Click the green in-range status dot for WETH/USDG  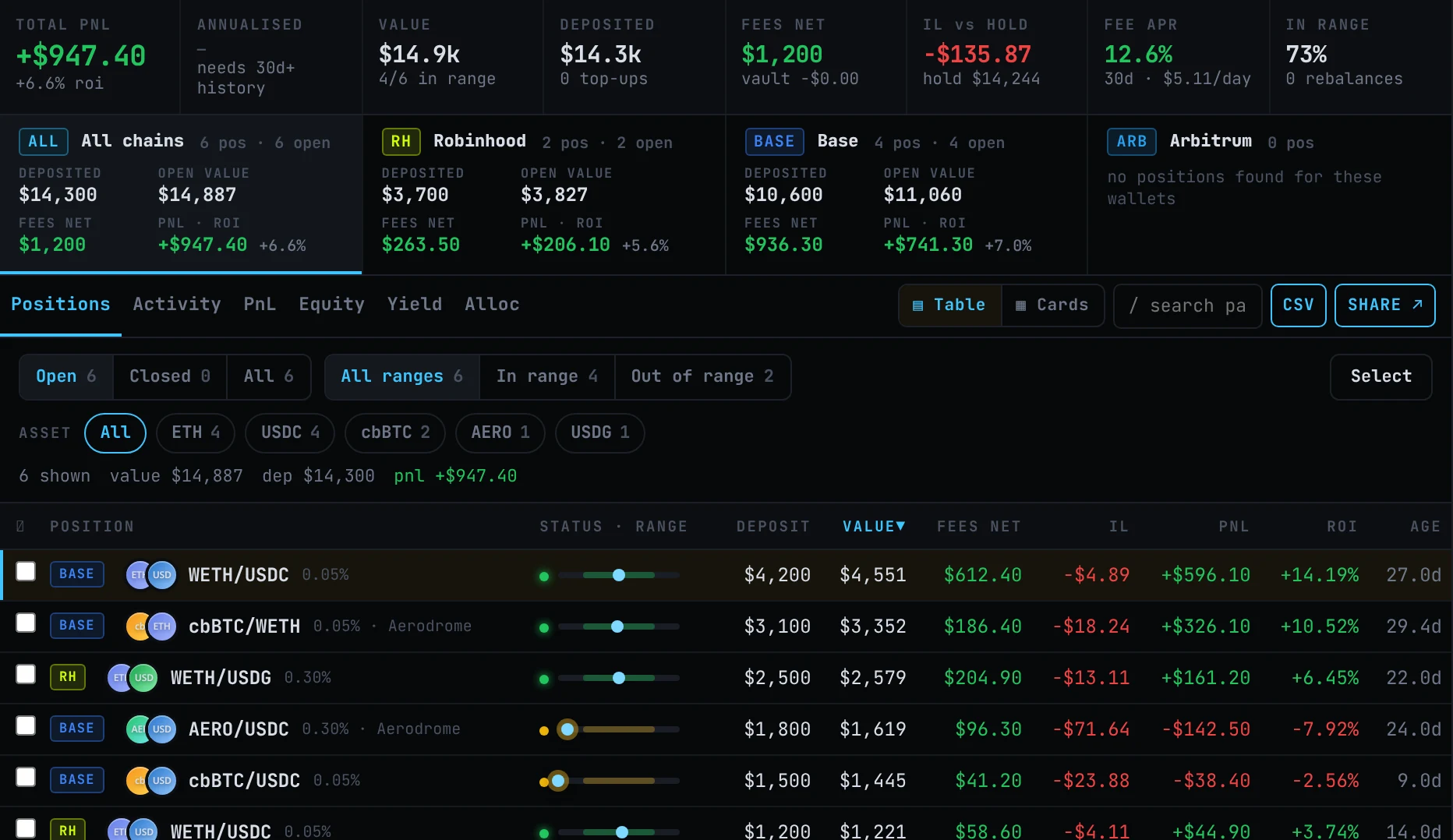click(544, 679)
